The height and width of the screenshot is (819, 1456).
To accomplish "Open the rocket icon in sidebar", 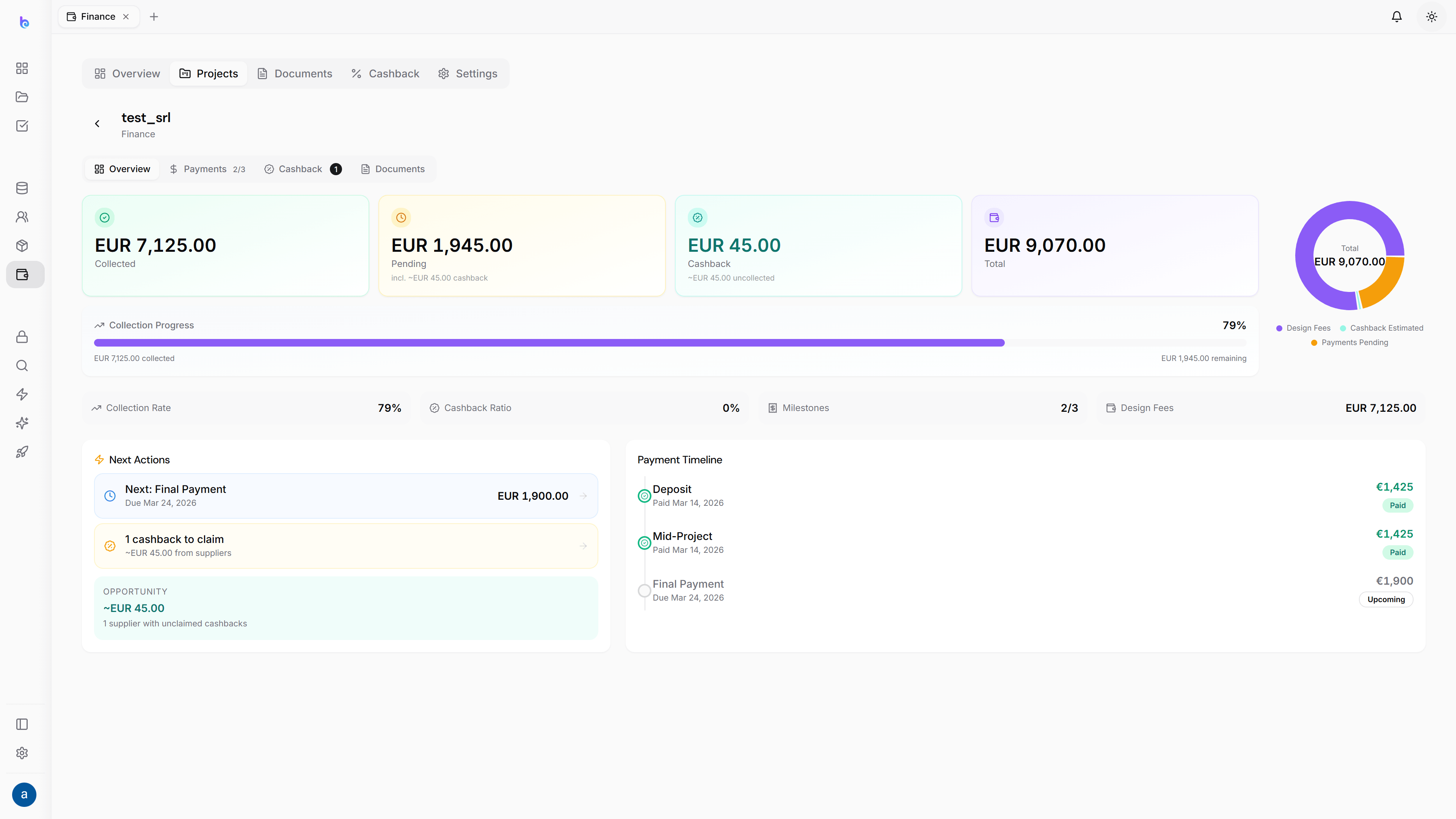I will [x=22, y=452].
